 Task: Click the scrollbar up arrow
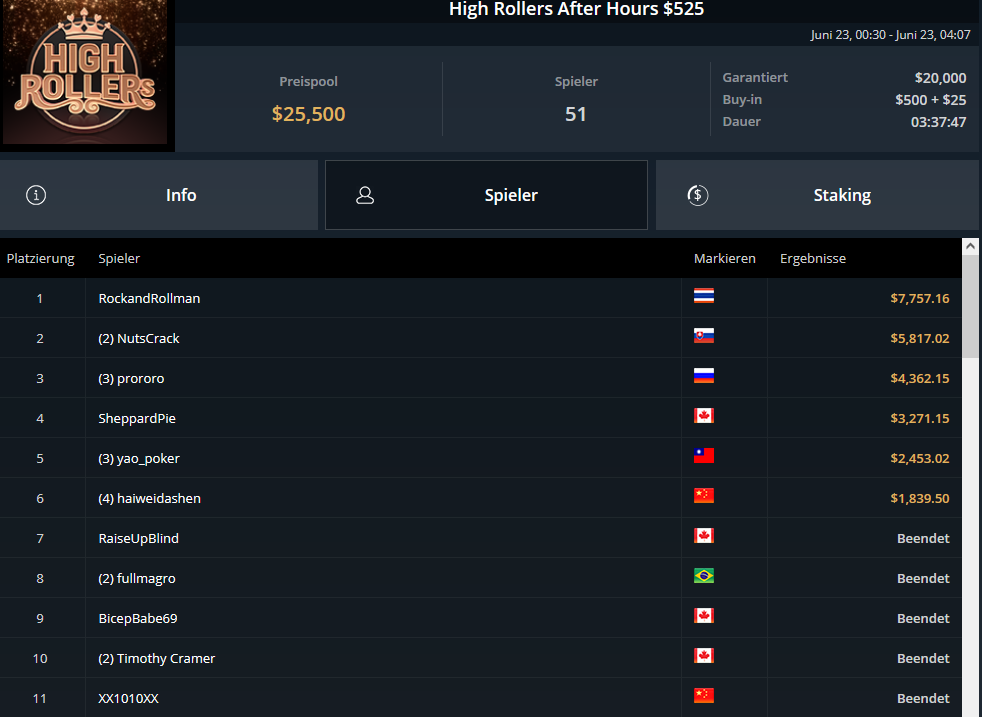[x=971, y=246]
